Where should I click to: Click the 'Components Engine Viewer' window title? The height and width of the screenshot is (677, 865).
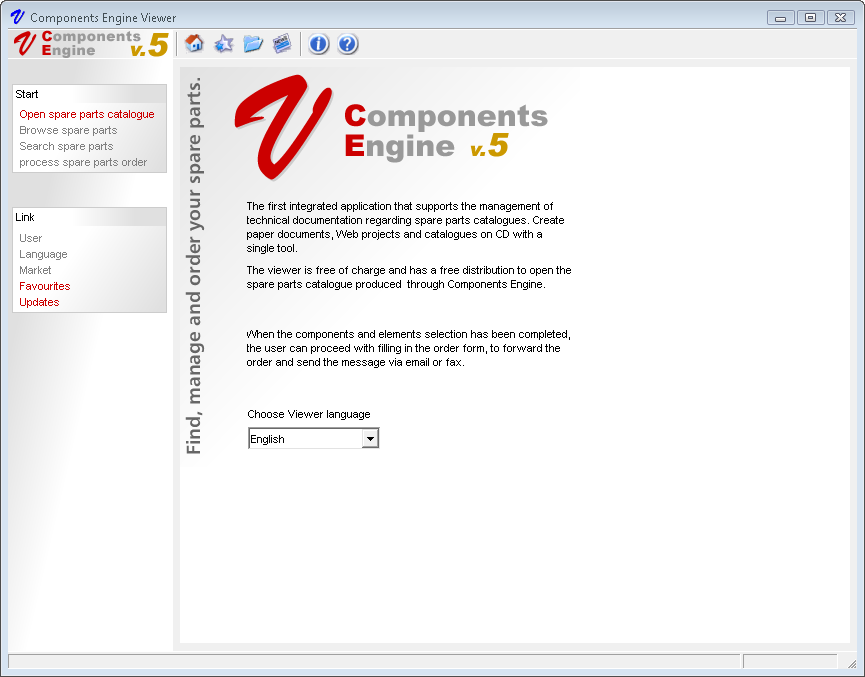[x=103, y=18]
